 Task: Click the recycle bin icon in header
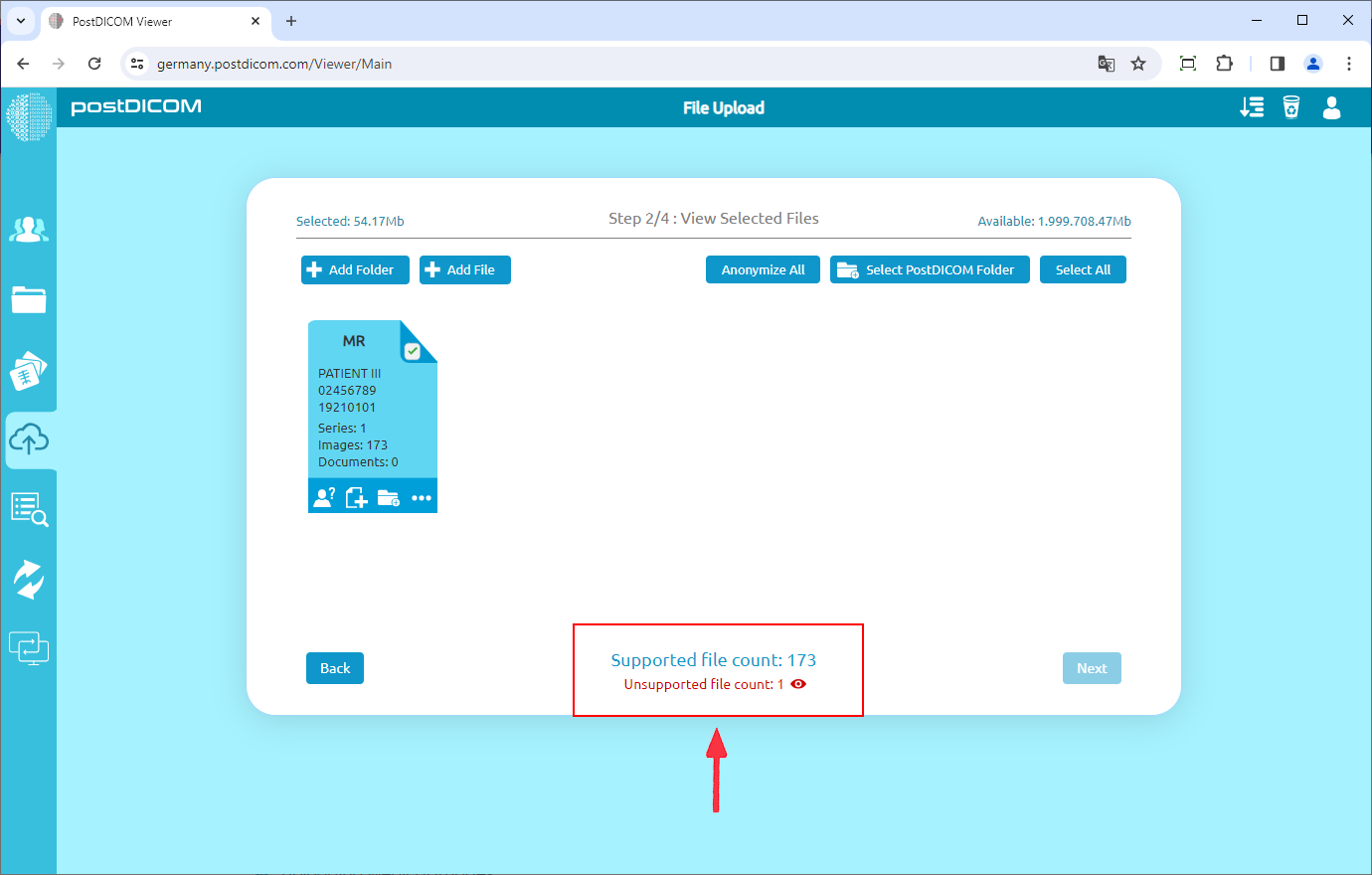[1290, 107]
